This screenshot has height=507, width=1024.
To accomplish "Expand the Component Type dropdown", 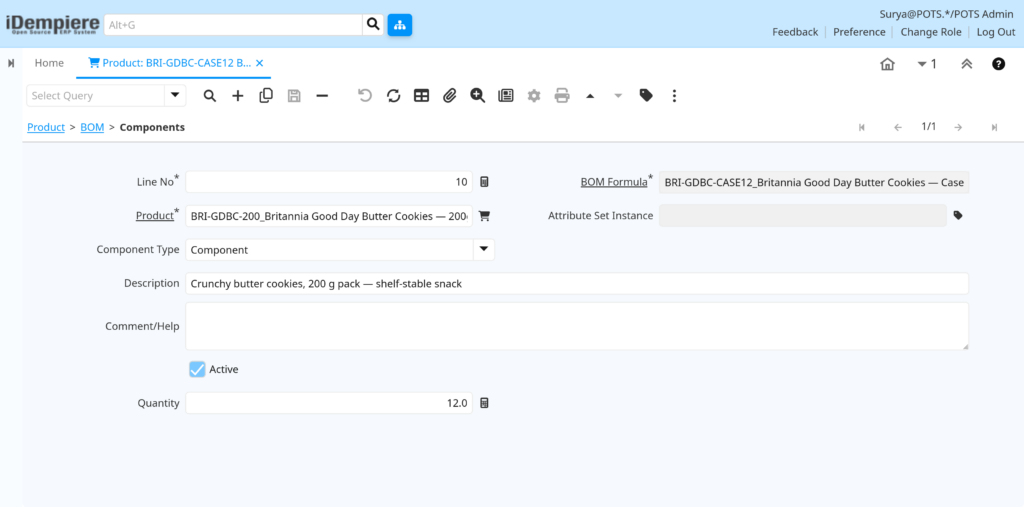I will click(x=484, y=250).
